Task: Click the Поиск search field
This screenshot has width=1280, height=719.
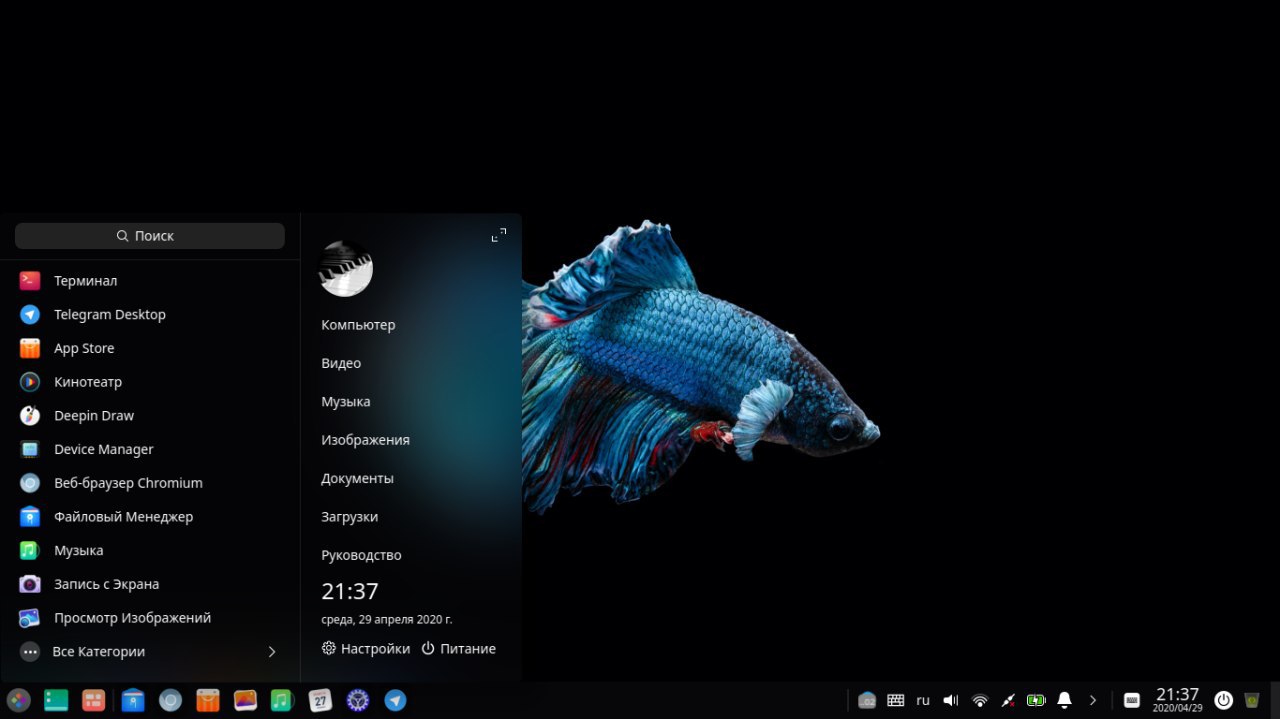Action: [150, 236]
